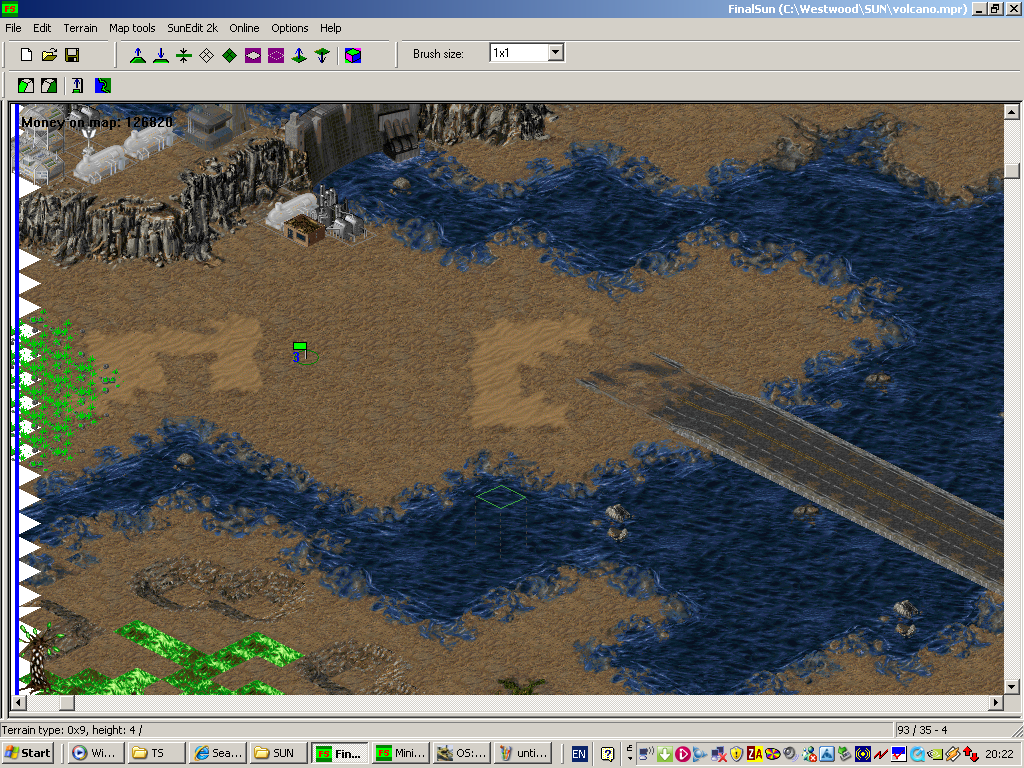The height and width of the screenshot is (768, 1024).
Task: Click the Terrain type status bar text
Action: point(72,730)
